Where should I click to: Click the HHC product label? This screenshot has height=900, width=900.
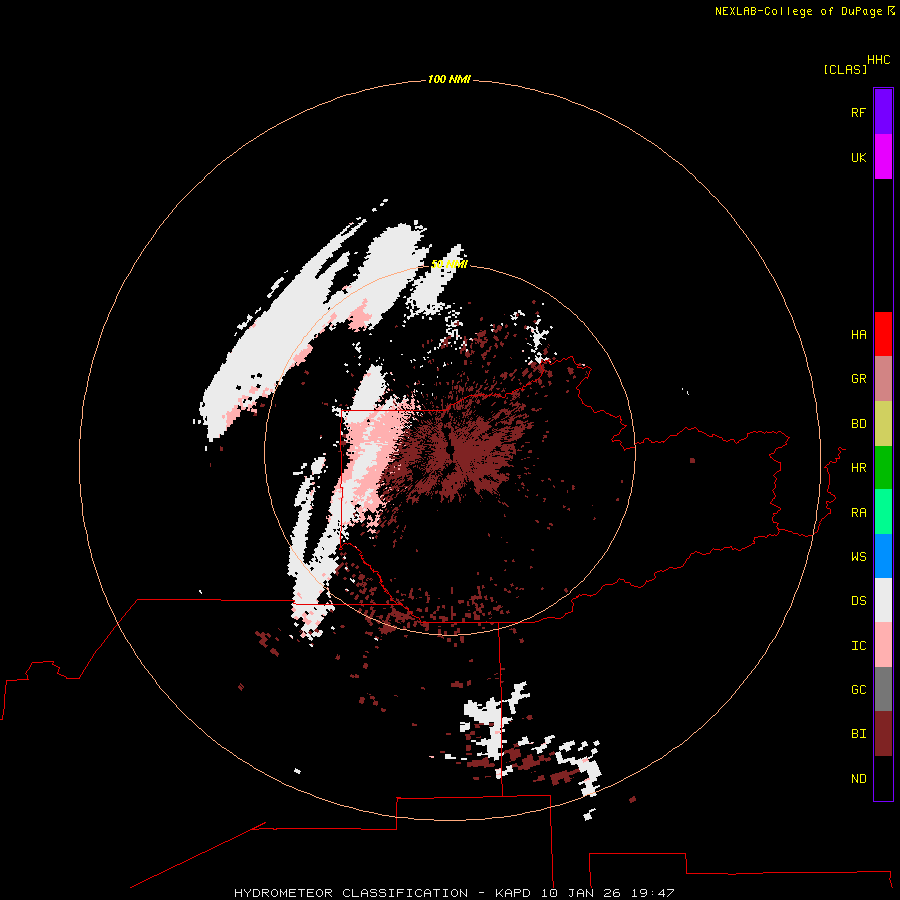[x=879, y=60]
